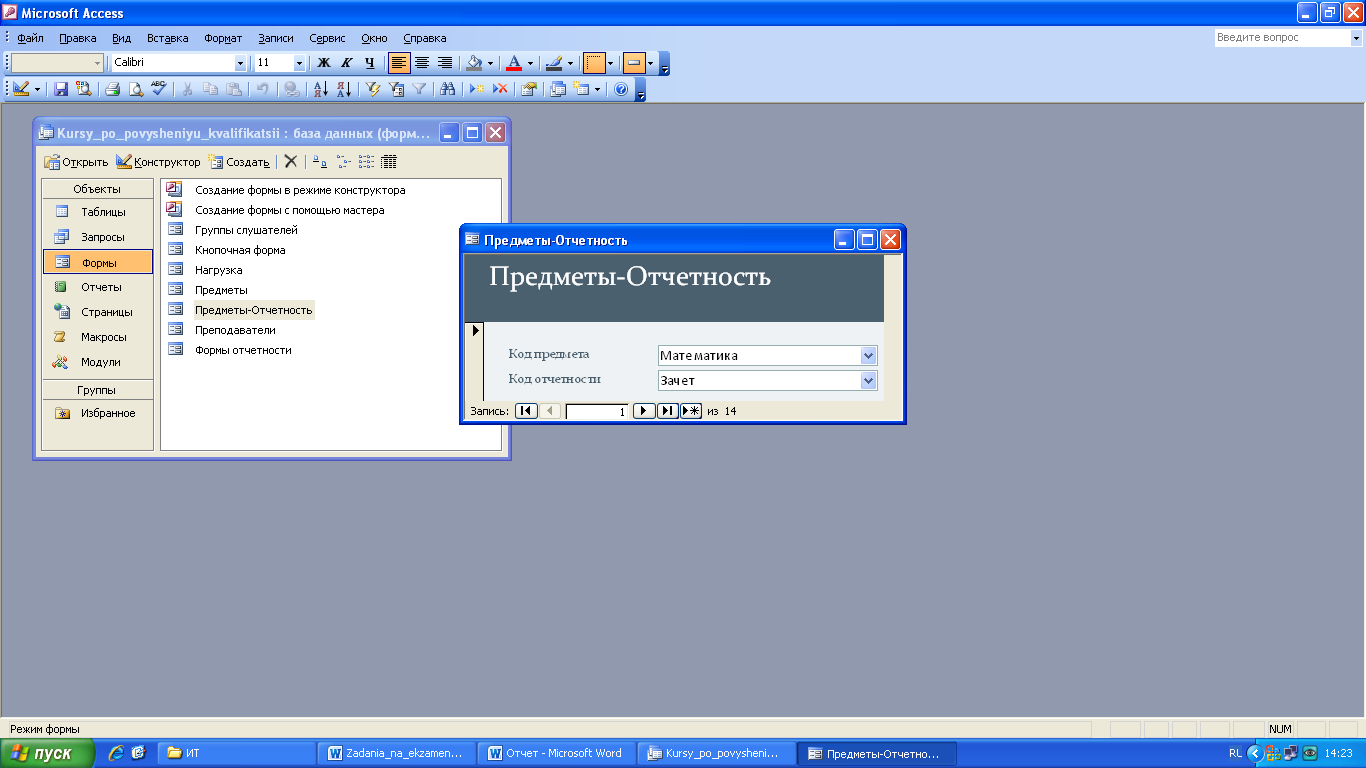Open the Записи menu
Screen dimensions: 1366x768
(276, 38)
